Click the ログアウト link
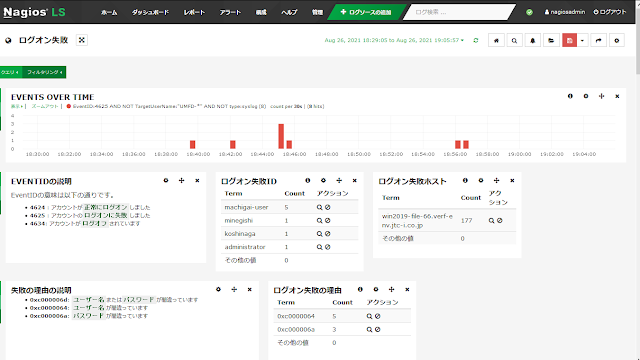The image size is (640, 360). tap(610, 12)
